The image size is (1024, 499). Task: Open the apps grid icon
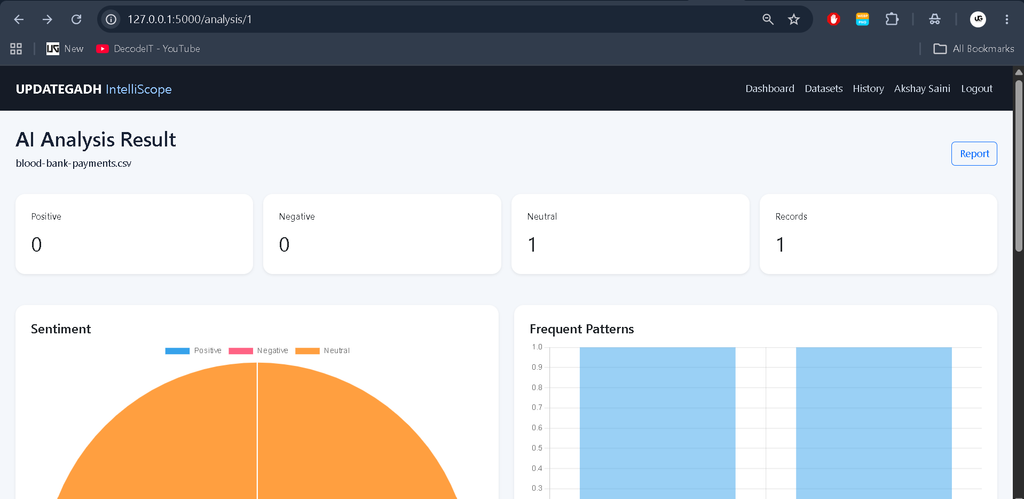[x=16, y=48]
